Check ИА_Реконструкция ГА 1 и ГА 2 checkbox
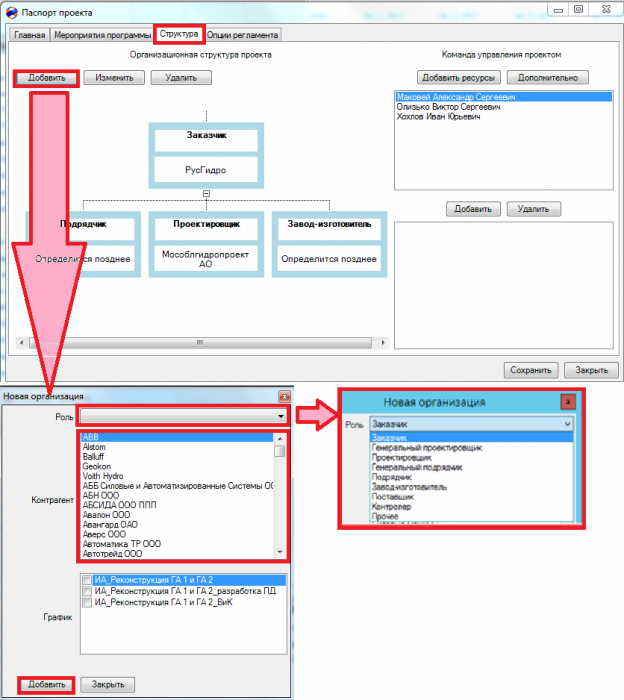This screenshot has width=624, height=700. (x=87, y=580)
